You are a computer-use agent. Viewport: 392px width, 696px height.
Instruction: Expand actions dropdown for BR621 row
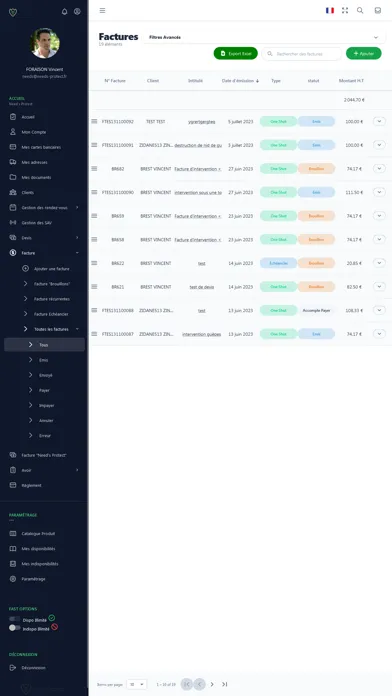[x=379, y=286]
